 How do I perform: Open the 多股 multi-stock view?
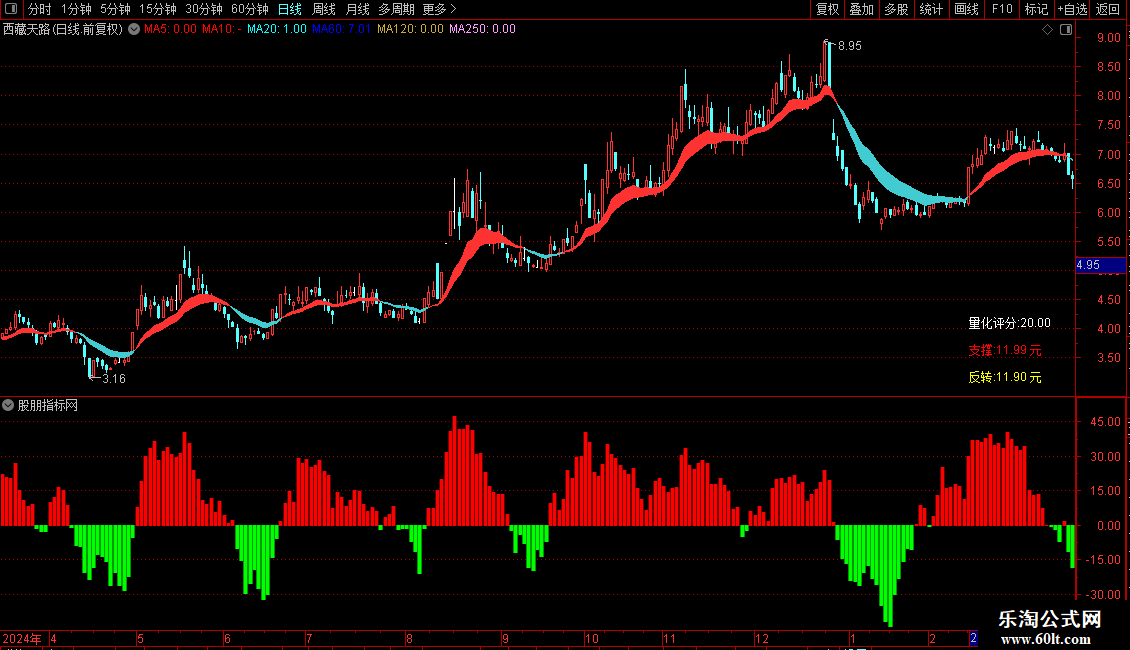point(897,9)
